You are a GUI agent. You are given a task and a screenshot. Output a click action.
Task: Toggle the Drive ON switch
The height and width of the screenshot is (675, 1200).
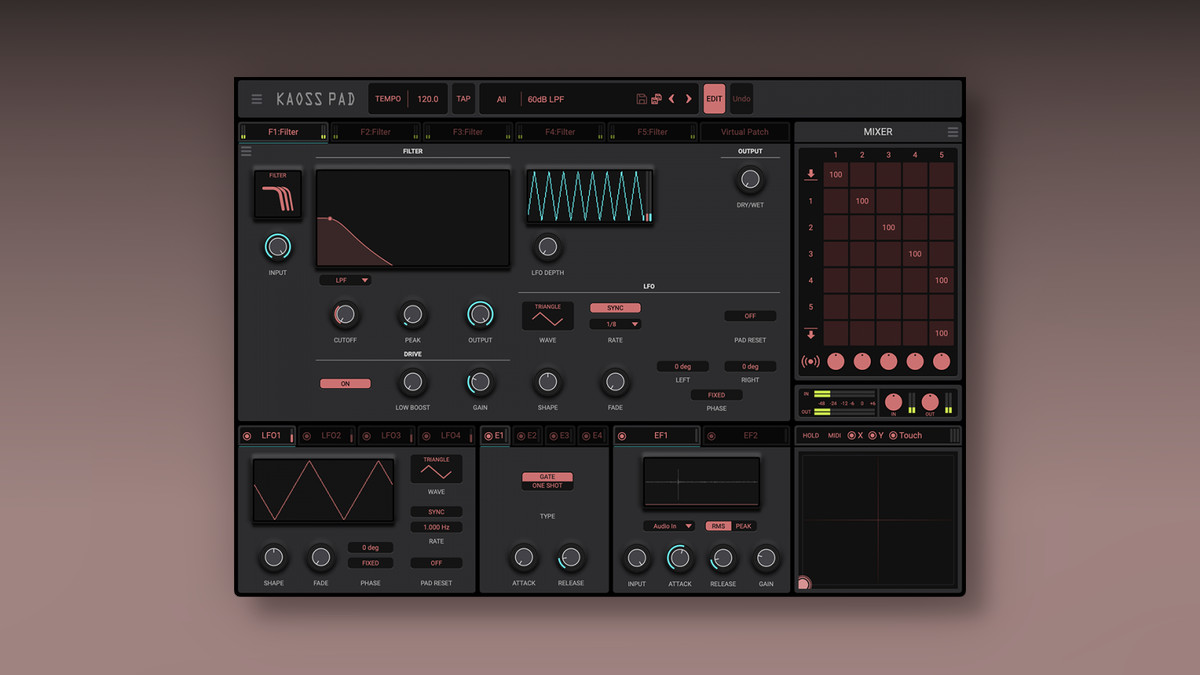point(345,383)
